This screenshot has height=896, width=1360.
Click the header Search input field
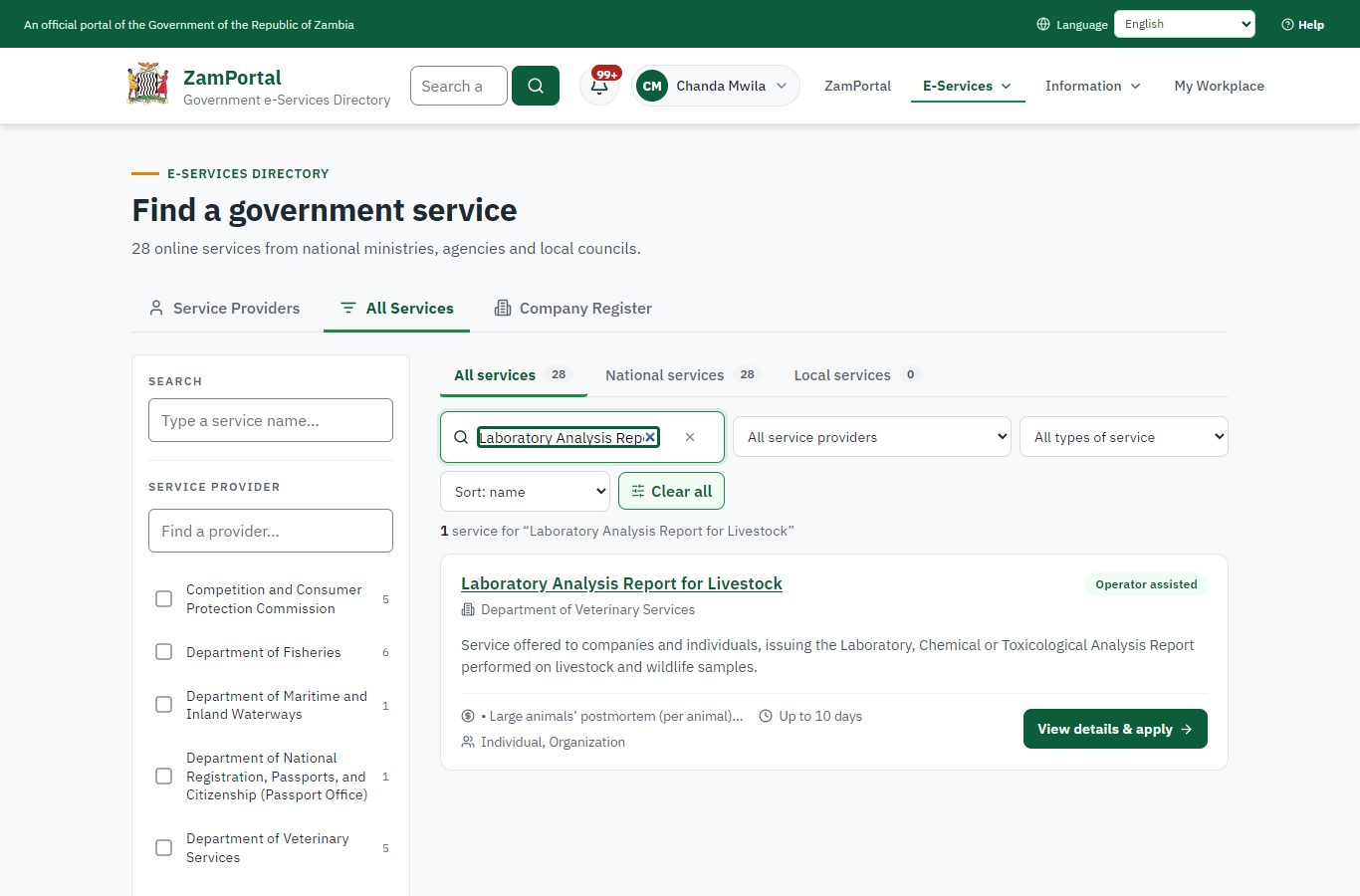point(459,86)
